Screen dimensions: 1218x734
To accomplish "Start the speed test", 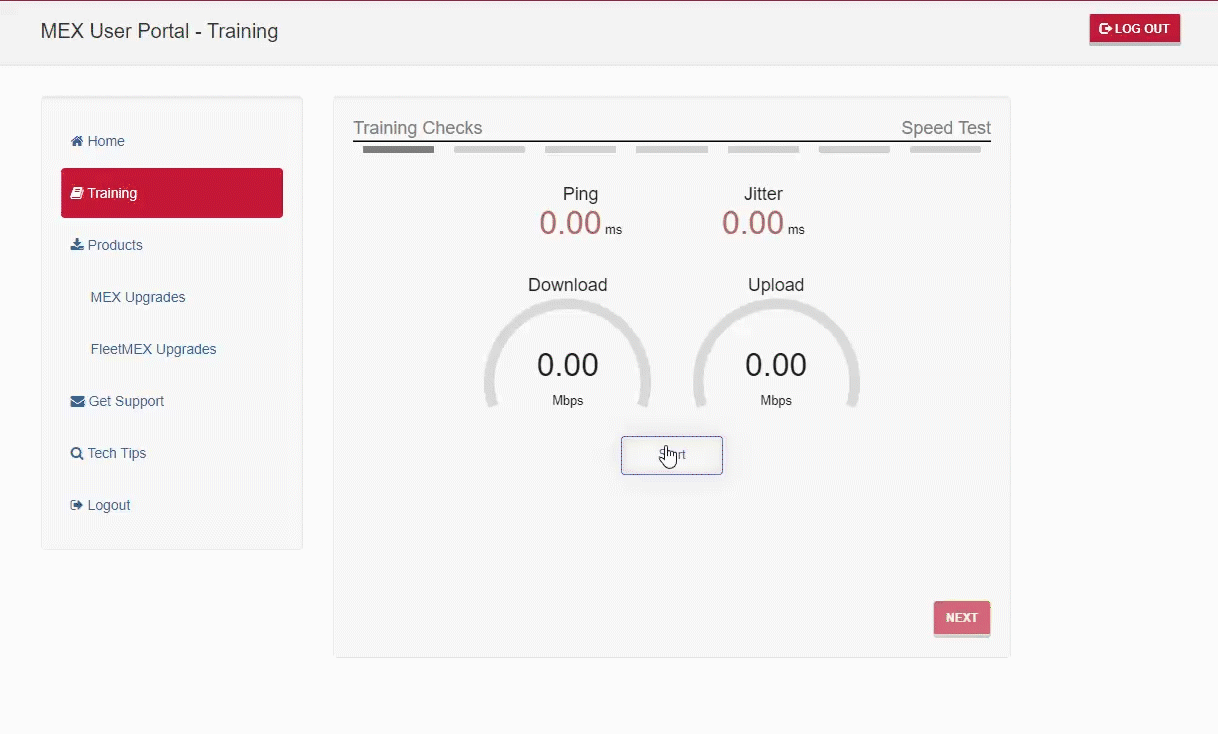I will click(x=672, y=455).
